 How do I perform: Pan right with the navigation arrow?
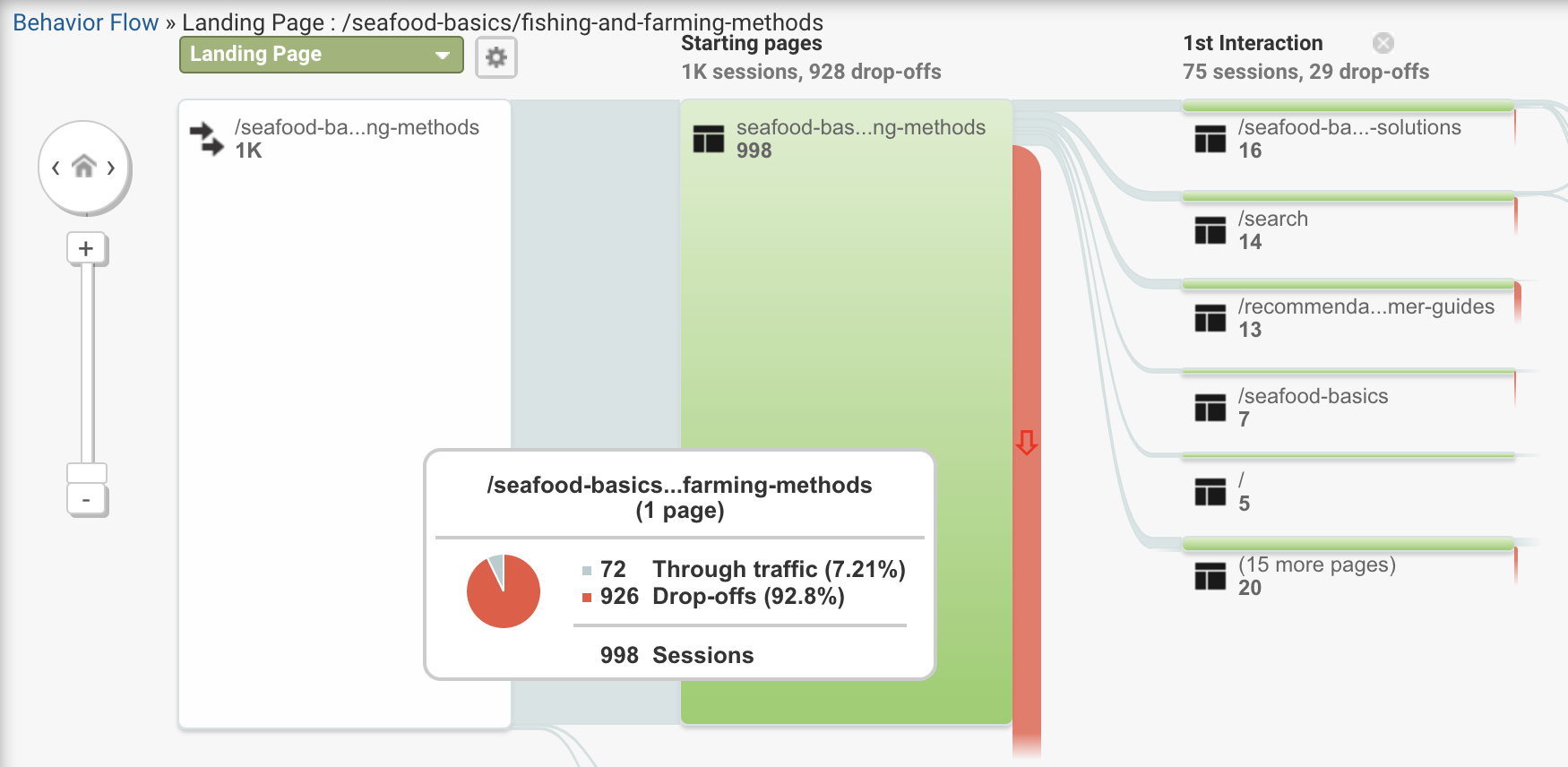click(111, 168)
